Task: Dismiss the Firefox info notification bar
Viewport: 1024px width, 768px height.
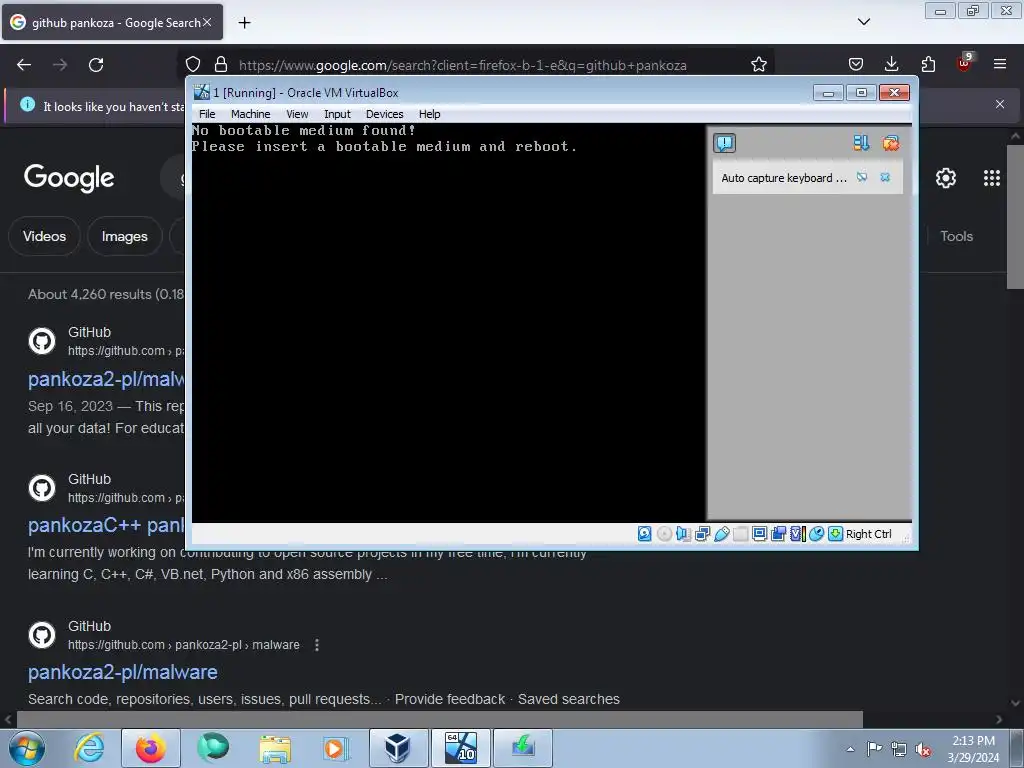Action: coord(1000,104)
